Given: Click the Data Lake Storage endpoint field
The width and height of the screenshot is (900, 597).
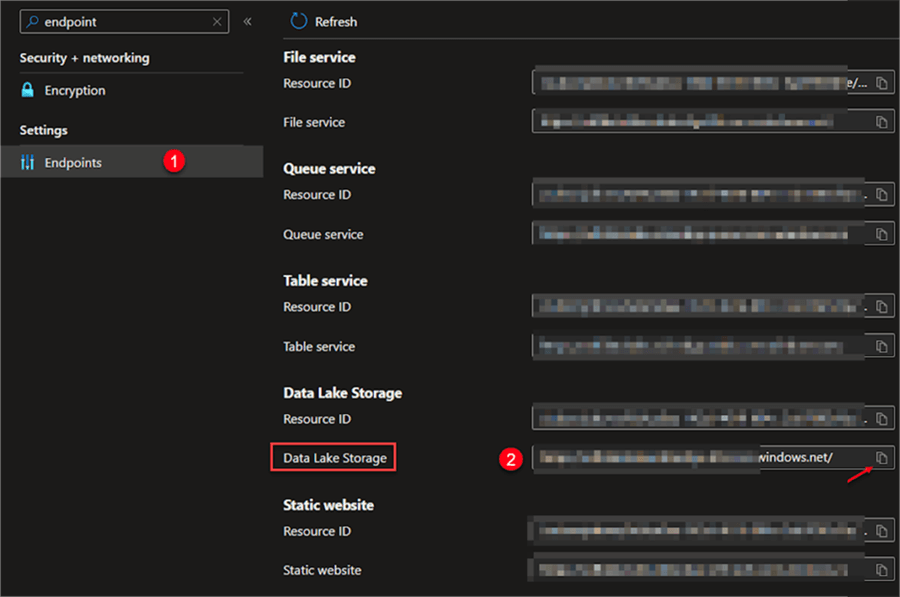Looking at the screenshot, I should 700,458.
